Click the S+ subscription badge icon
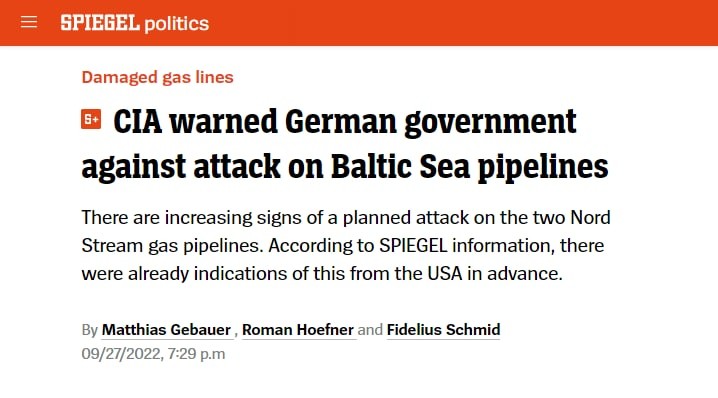This screenshot has height=398, width=718. pyautogui.click(x=91, y=120)
